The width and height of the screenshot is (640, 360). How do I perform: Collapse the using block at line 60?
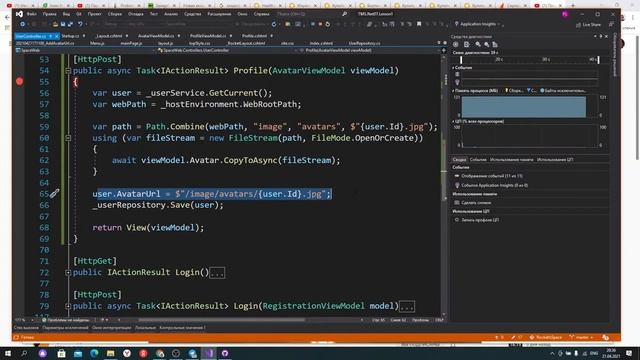68,138
